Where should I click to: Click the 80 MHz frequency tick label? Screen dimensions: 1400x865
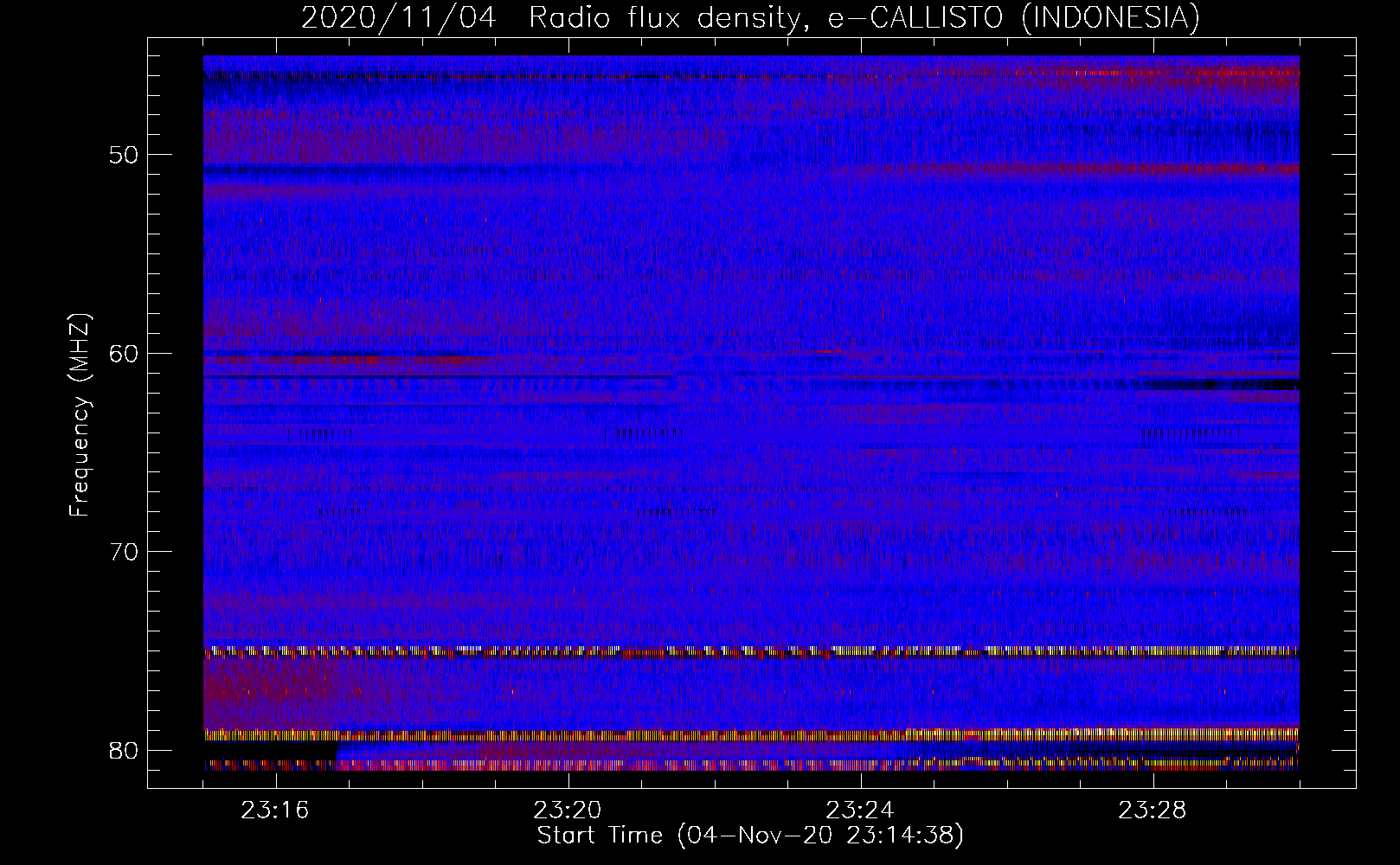pyautogui.click(x=124, y=750)
